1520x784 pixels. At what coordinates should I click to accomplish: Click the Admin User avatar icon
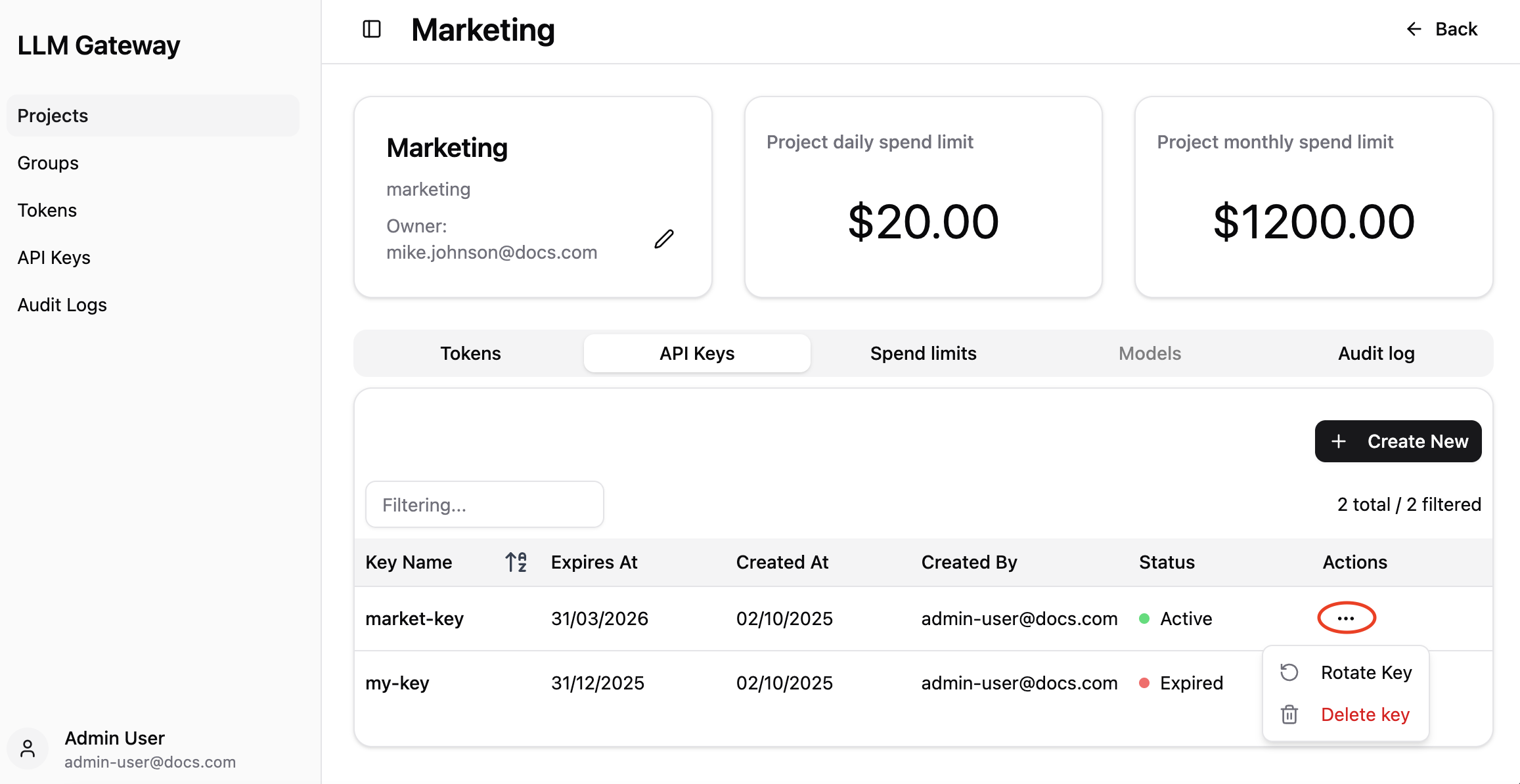[28, 749]
